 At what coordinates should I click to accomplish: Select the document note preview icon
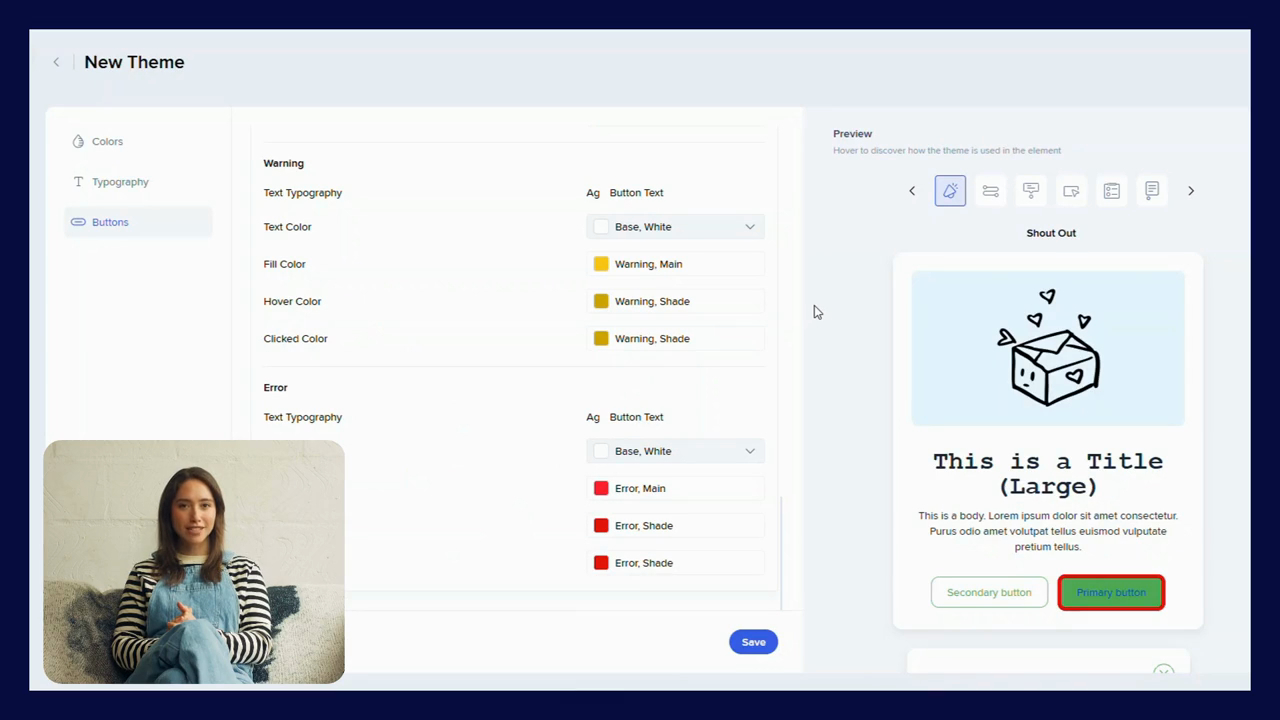(x=1152, y=191)
